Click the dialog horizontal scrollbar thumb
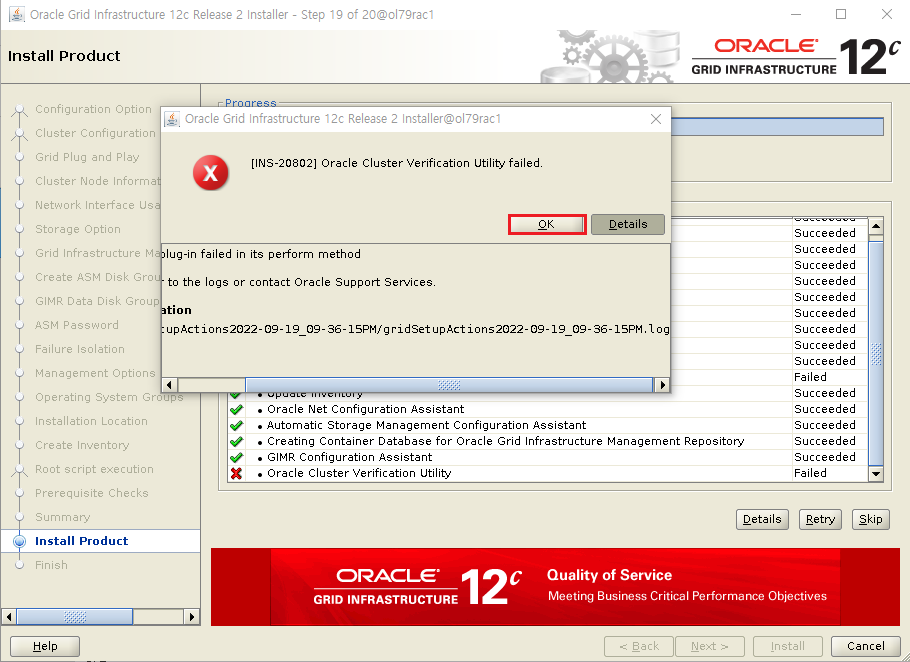Viewport: 910px width, 662px height. point(449,385)
